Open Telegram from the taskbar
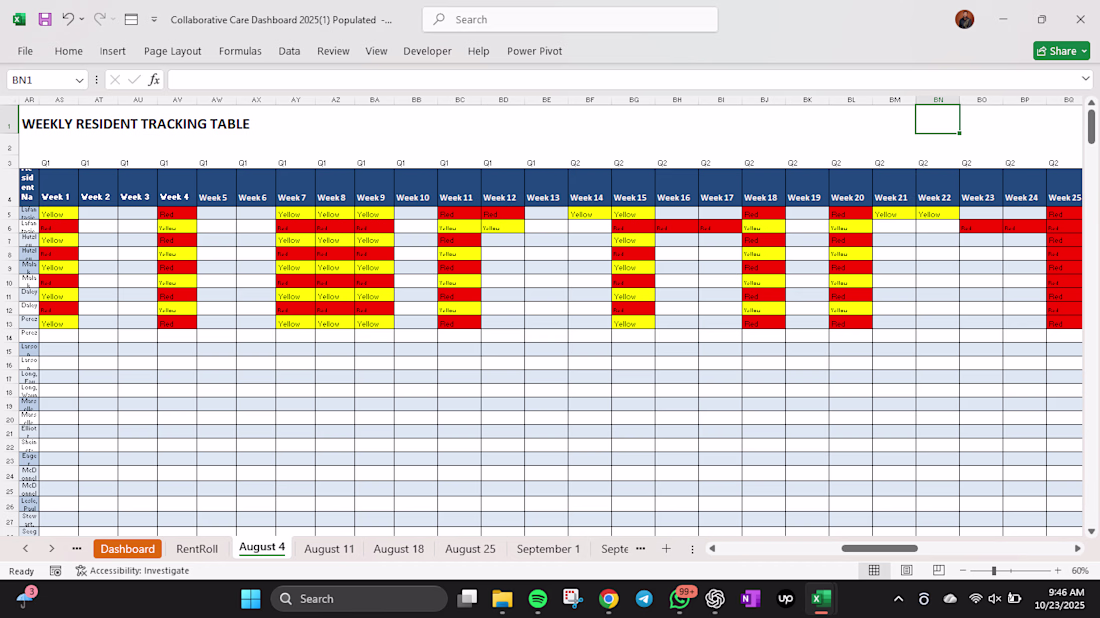The height and width of the screenshot is (618, 1100). pos(644,599)
